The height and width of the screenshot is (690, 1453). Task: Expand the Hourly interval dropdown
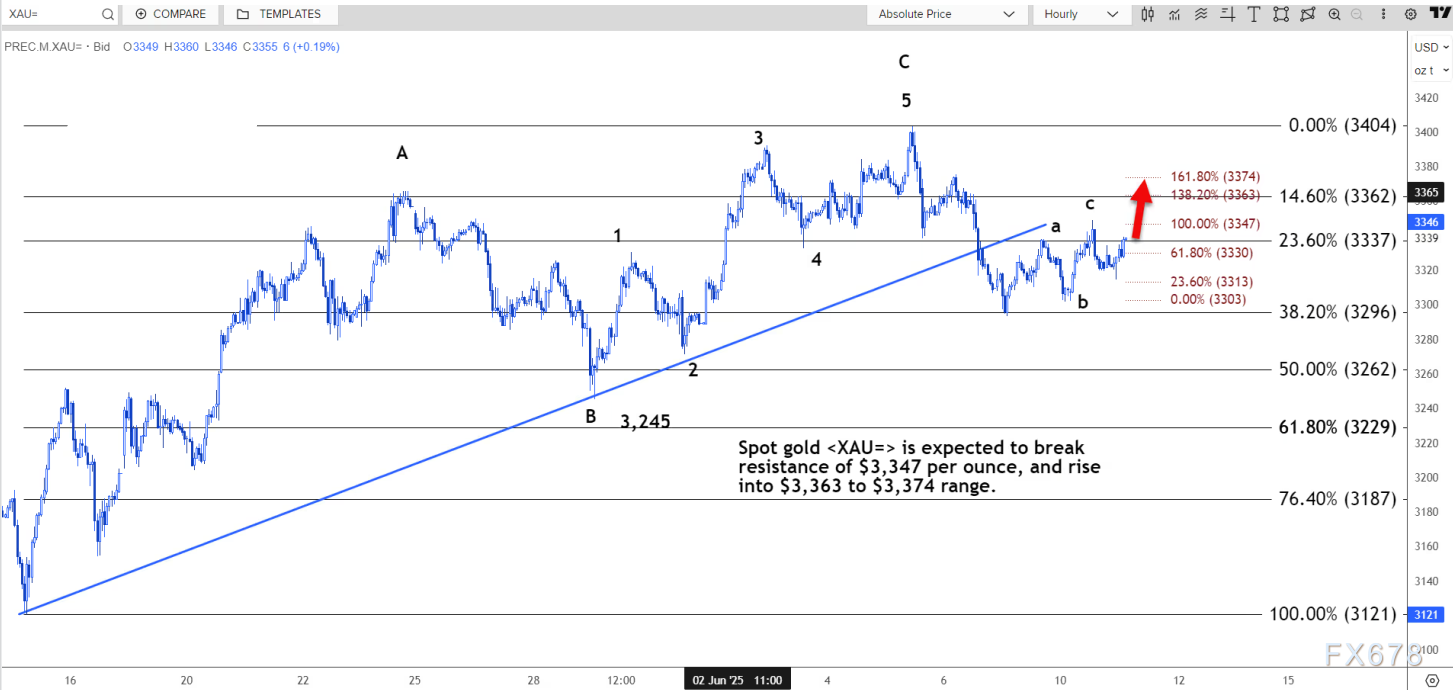pos(1080,14)
